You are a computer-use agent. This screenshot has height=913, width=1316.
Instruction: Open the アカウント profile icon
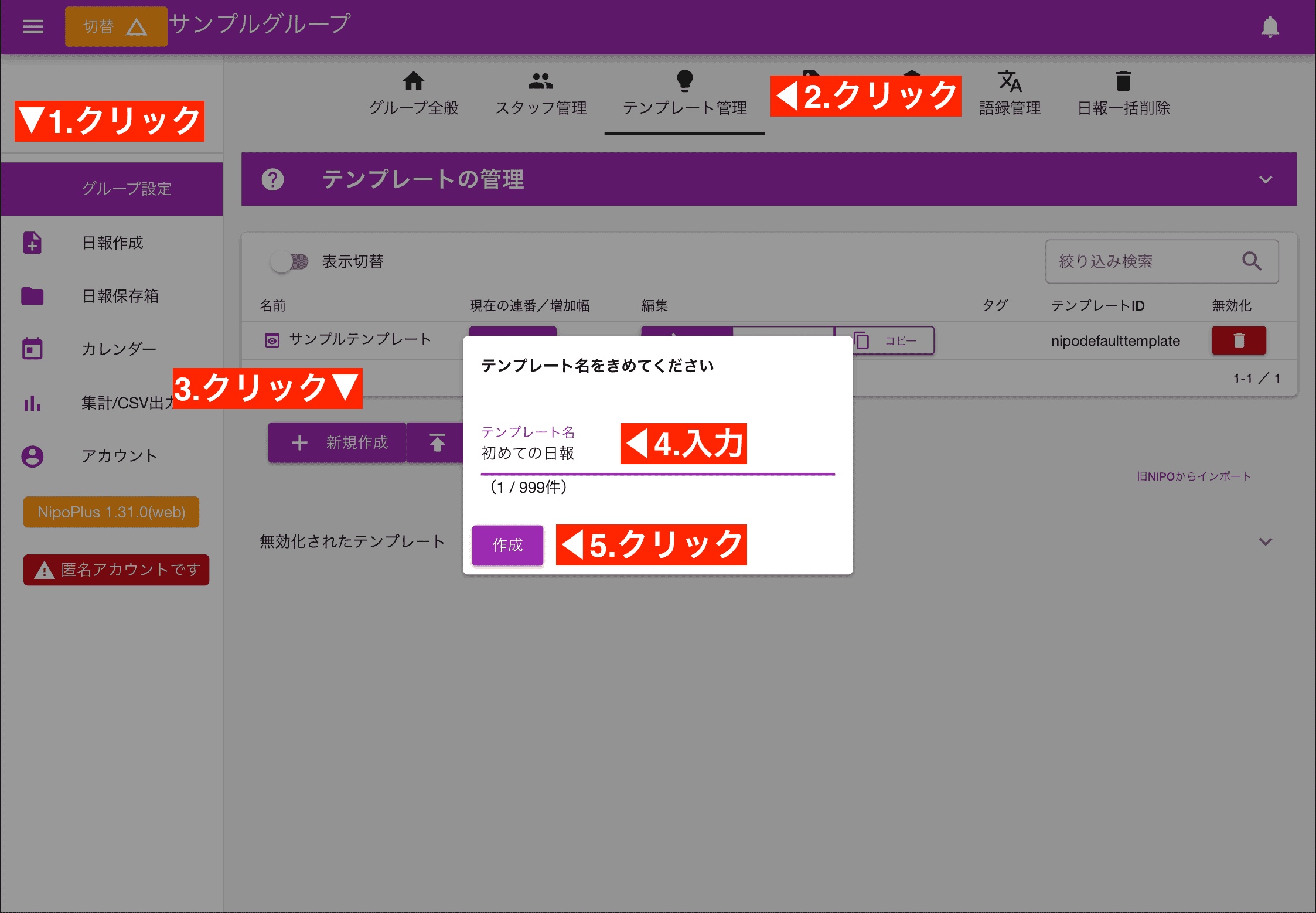coord(32,456)
